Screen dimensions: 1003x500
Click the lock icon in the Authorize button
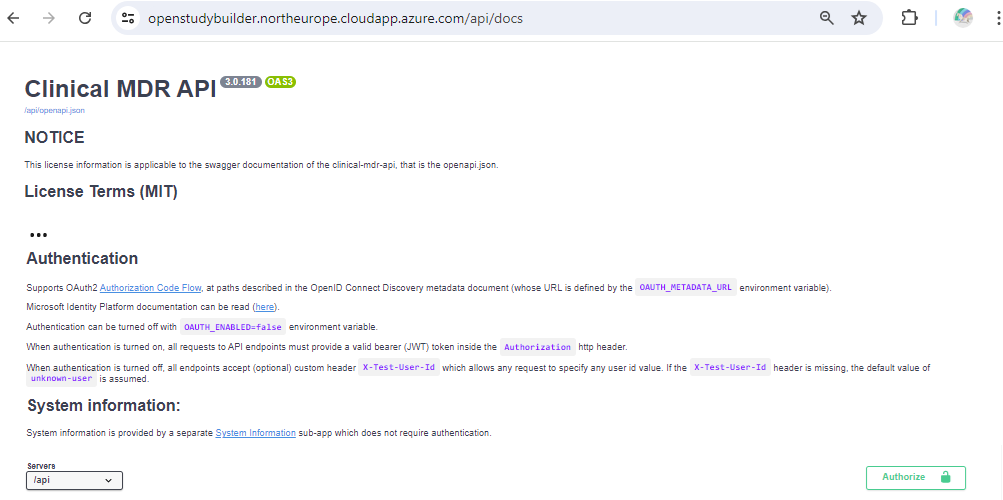945,477
